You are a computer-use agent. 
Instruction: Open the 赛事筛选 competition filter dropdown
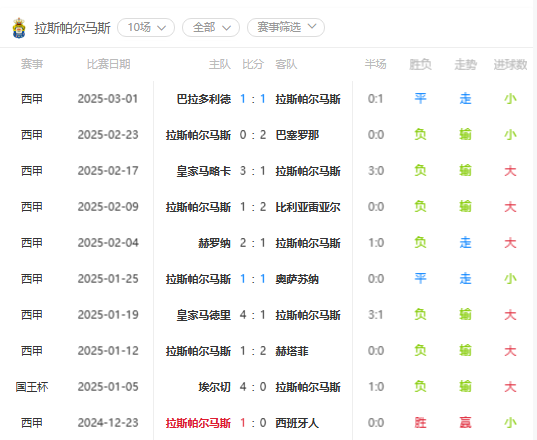pos(286,27)
